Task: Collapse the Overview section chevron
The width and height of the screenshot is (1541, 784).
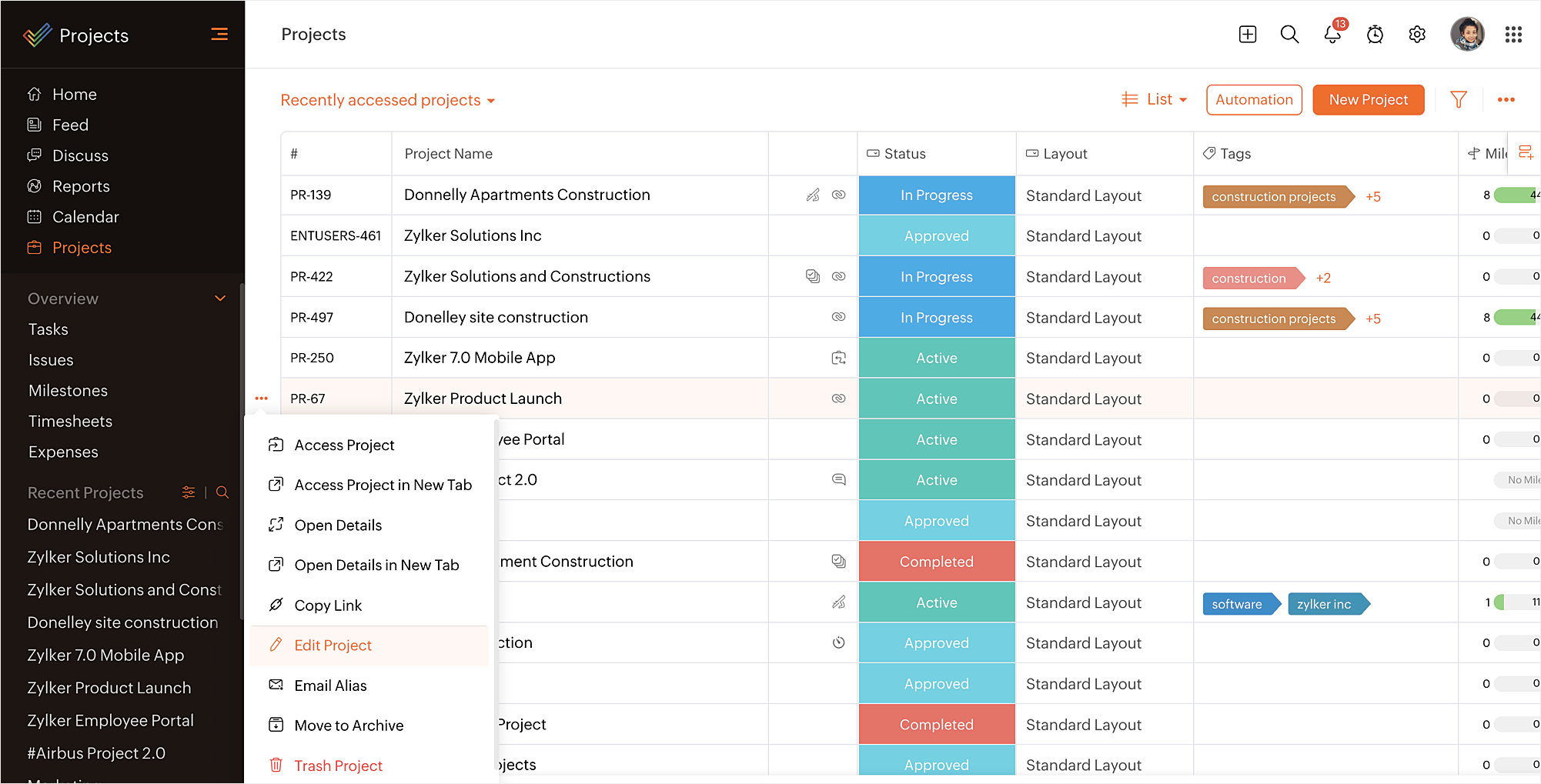Action: pyautogui.click(x=220, y=299)
